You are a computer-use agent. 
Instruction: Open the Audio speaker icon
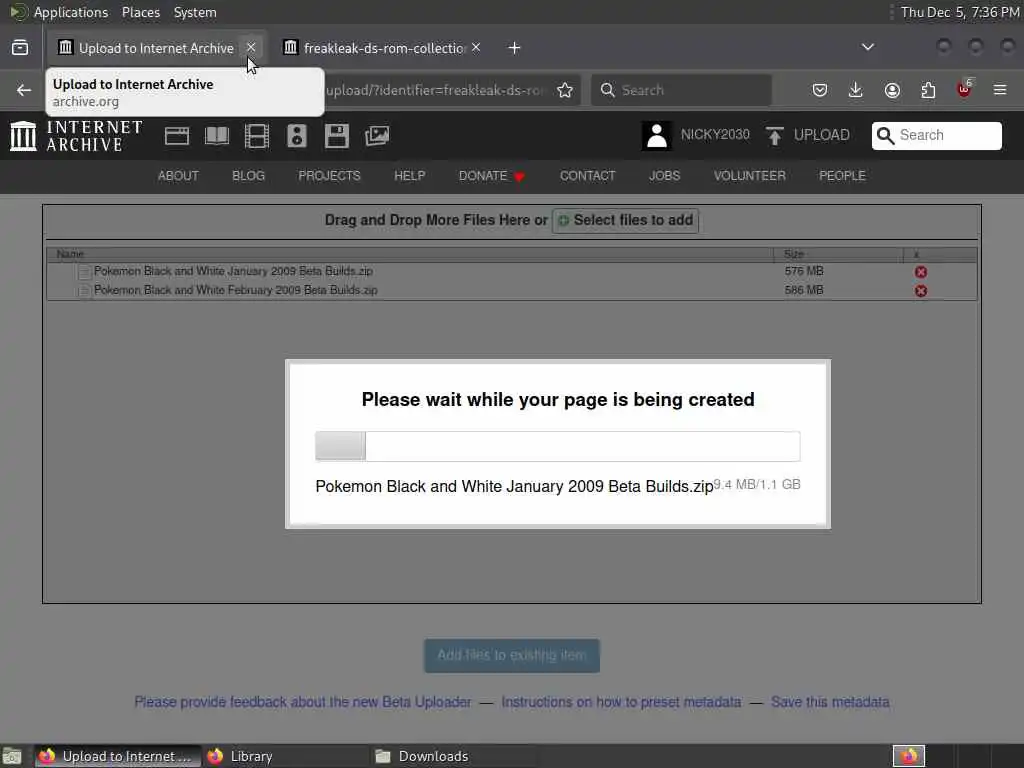tap(296, 136)
